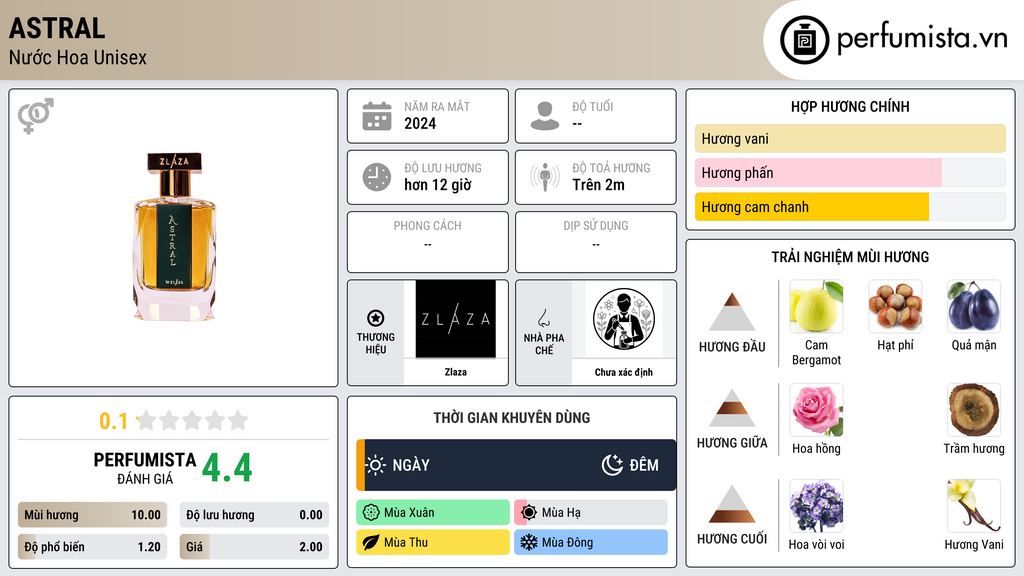Click the person icon beside Độ tuổi
The height and width of the screenshot is (576, 1024).
coord(545,116)
